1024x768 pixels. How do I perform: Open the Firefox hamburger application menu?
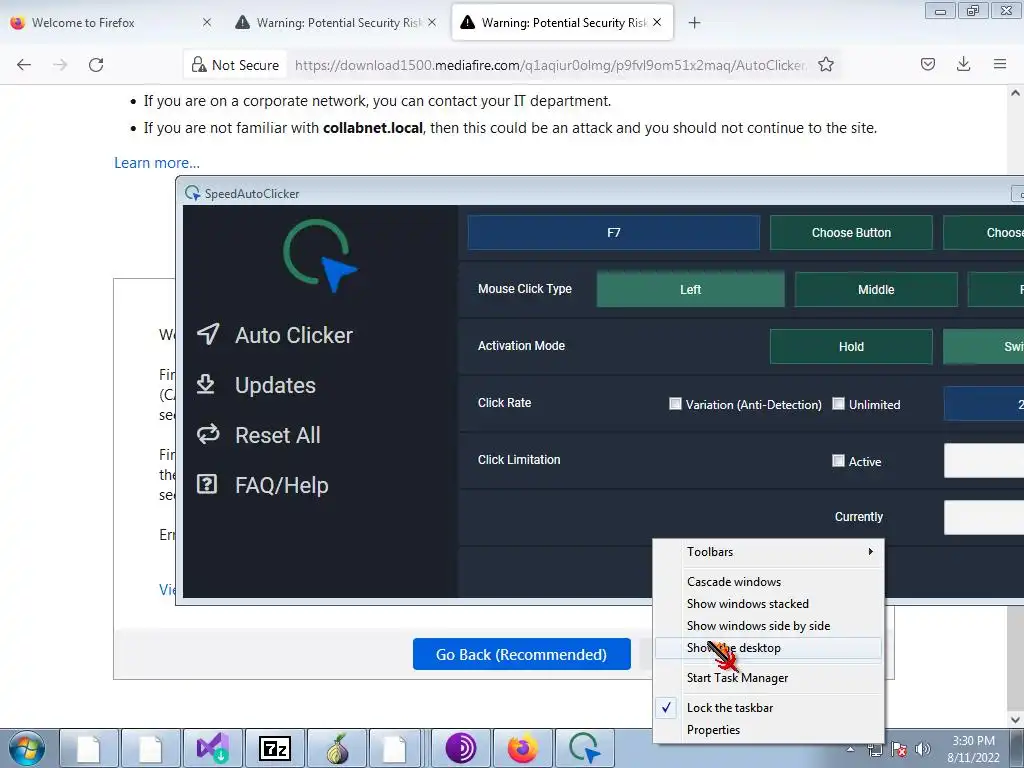1000,64
